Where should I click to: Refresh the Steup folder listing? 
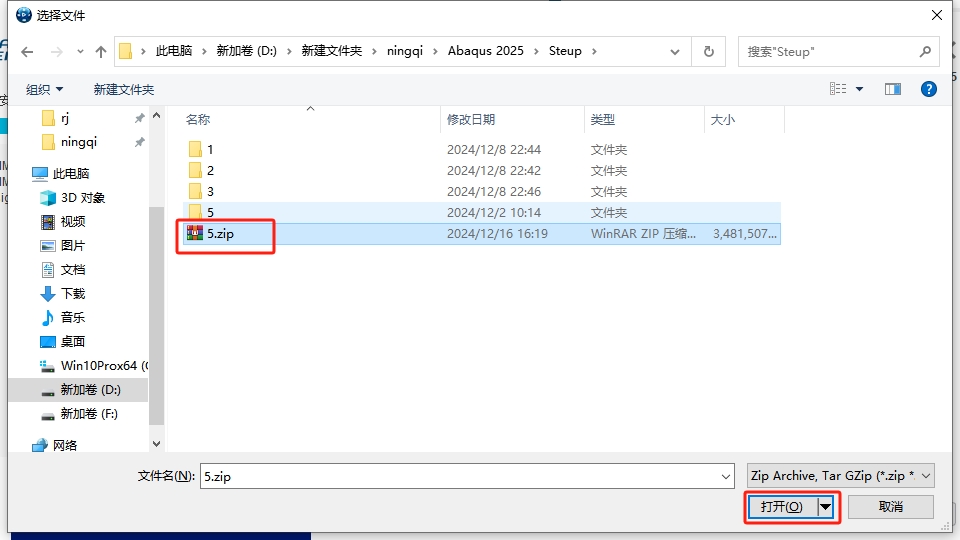[709, 51]
